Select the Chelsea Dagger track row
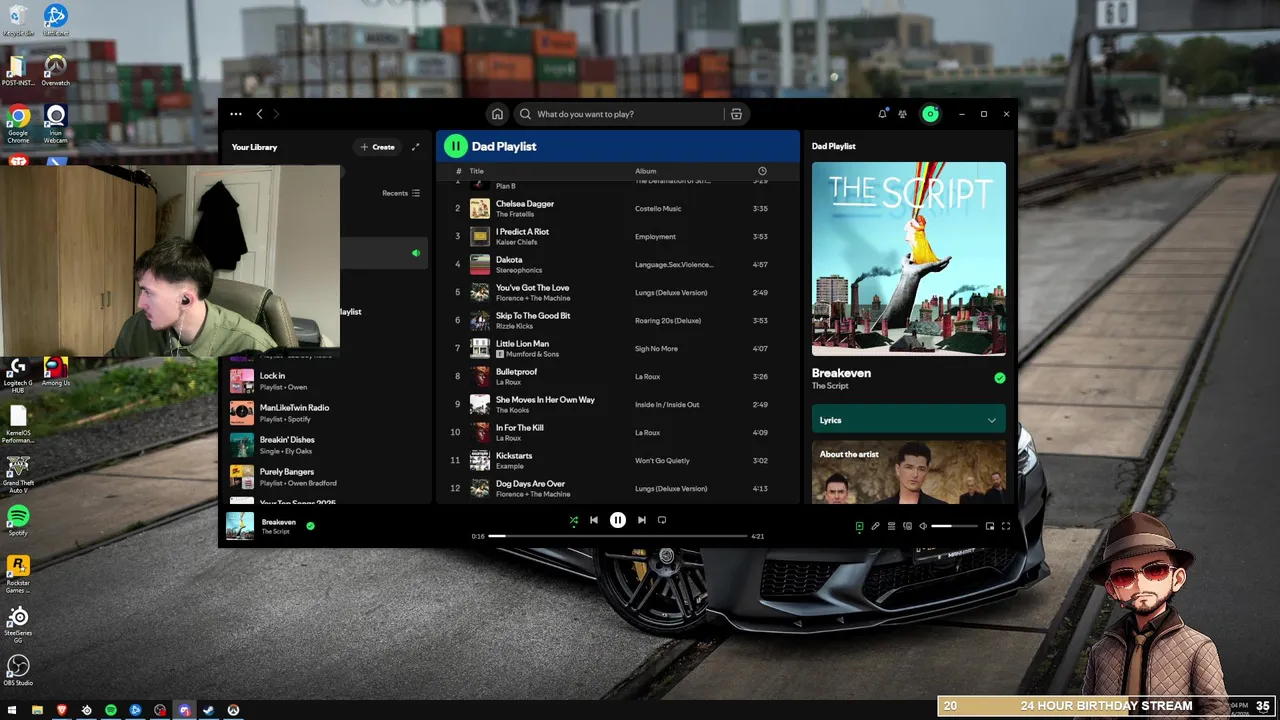The width and height of the screenshot is (1280, 720). point(618,208)
